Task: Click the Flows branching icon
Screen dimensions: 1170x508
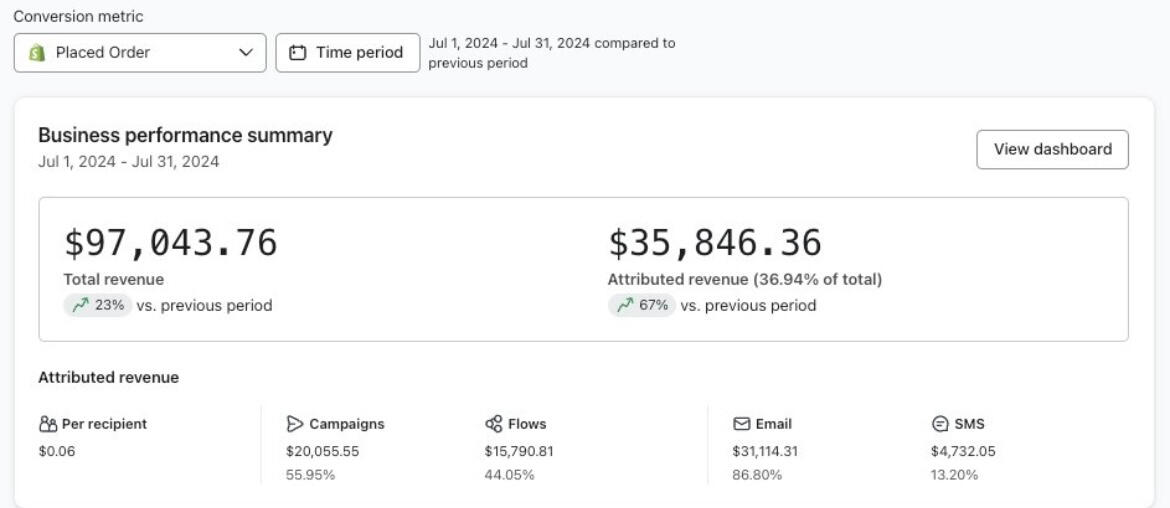Action: click(x=493, y=424)
